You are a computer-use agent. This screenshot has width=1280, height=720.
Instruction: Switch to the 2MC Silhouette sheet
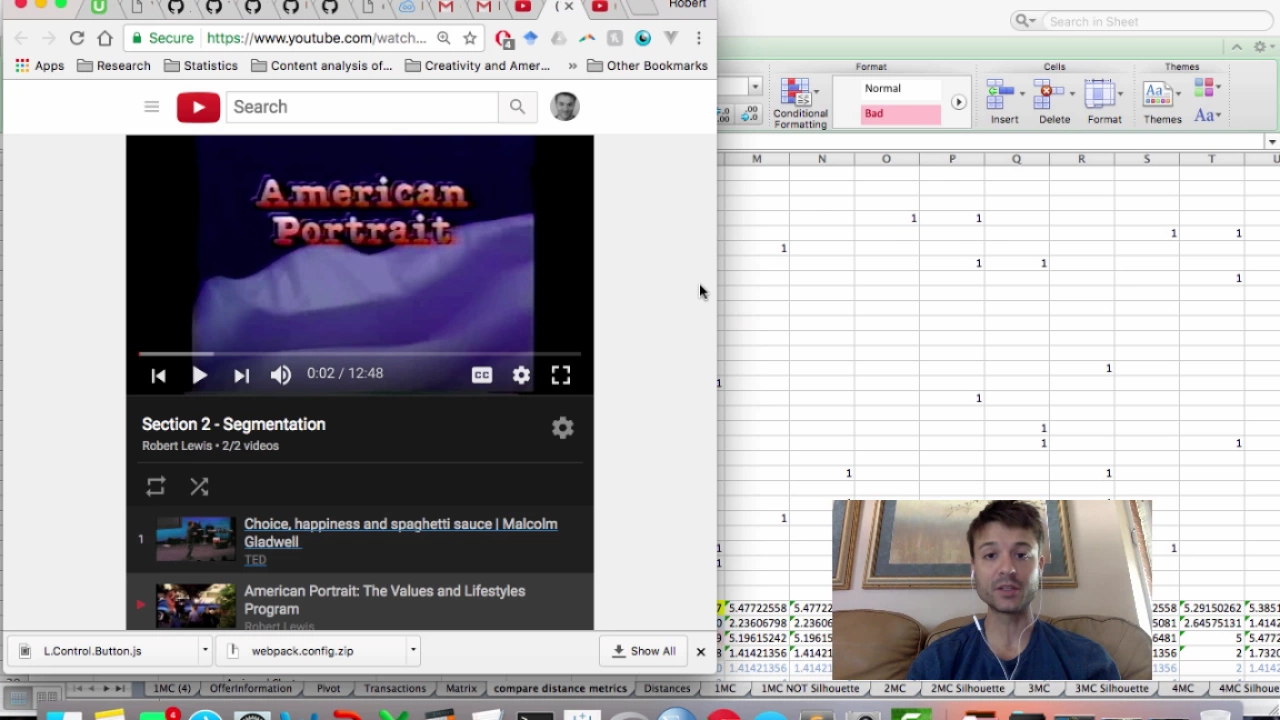[x=967, y=688]
